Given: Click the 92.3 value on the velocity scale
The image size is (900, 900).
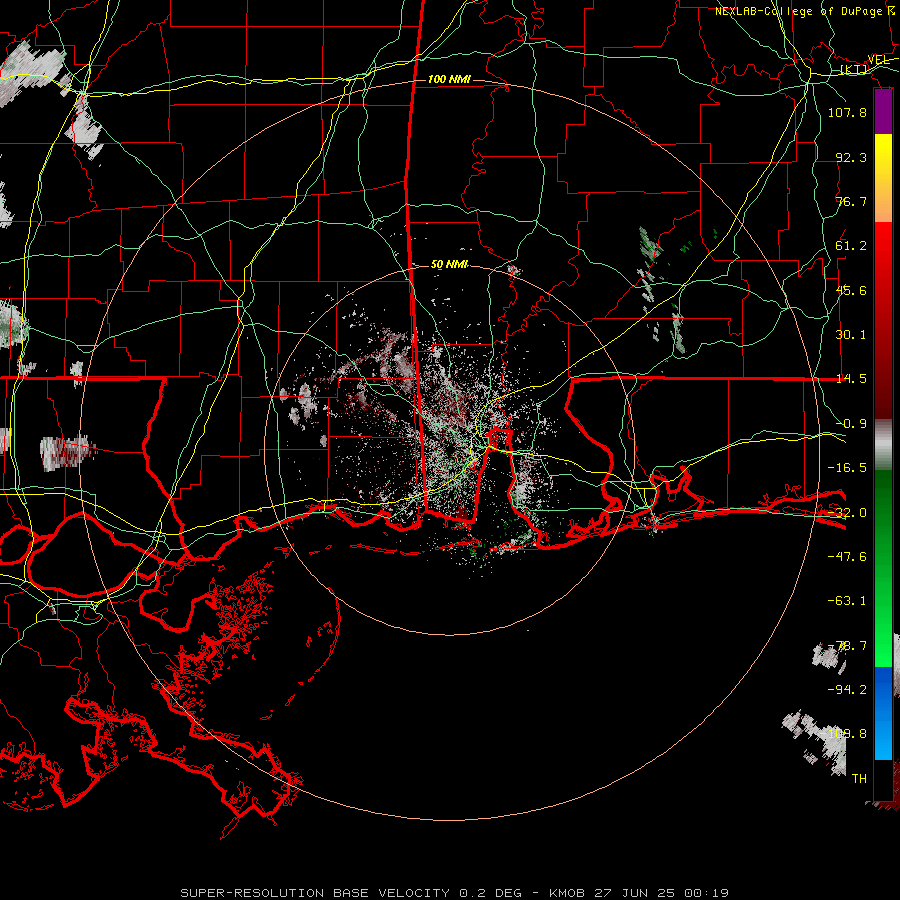Looking at the screenshot, I should [x=851, y=157].
